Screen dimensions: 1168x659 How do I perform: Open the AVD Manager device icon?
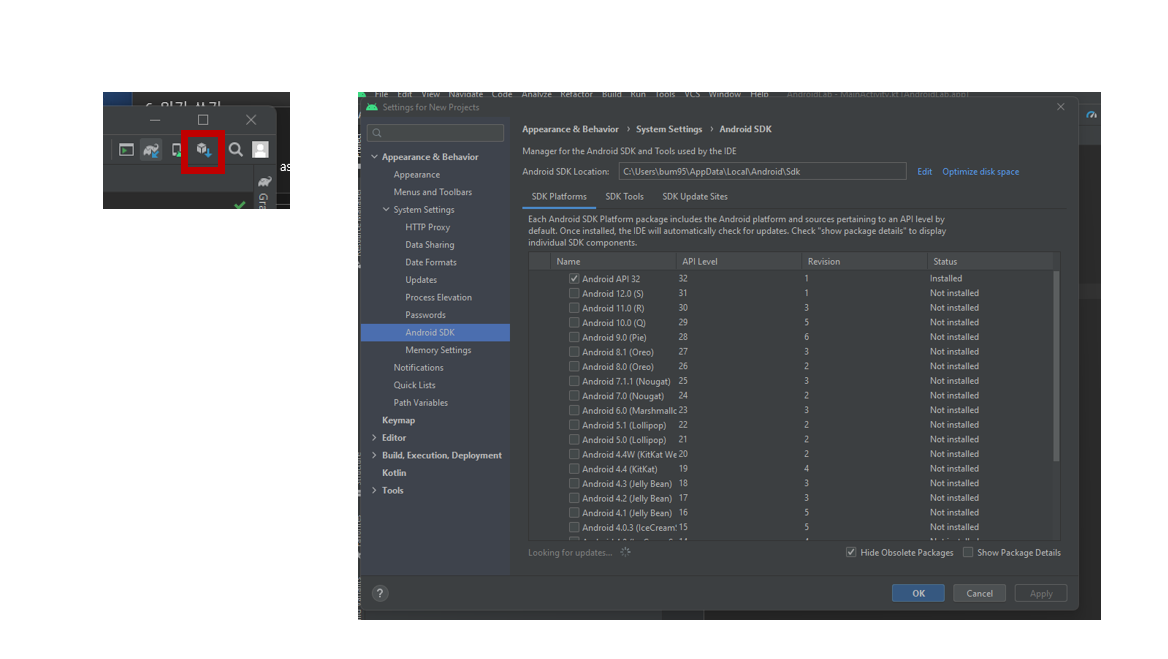coord(177,150)
